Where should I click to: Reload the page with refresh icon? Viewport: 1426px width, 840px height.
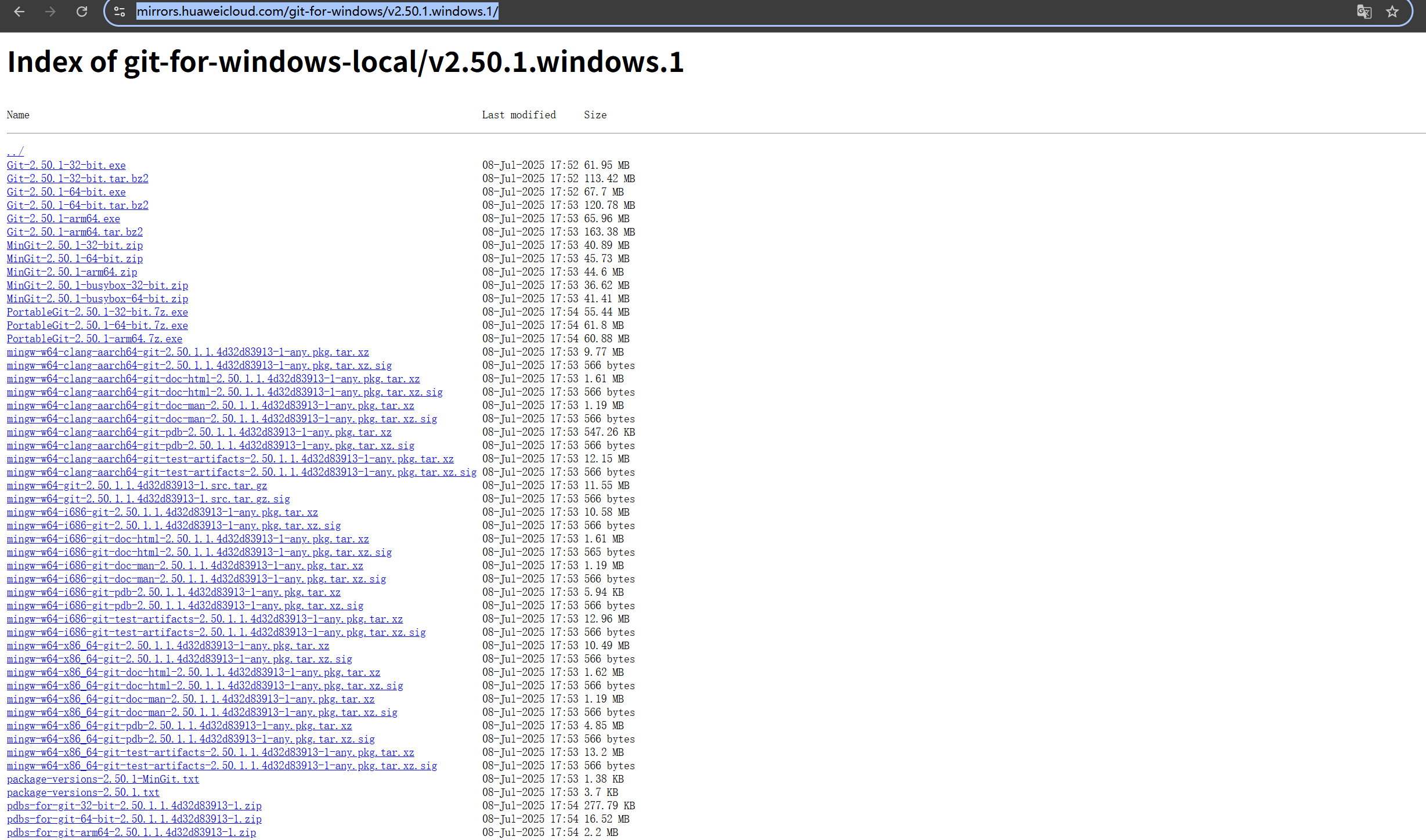coord(82,12)
